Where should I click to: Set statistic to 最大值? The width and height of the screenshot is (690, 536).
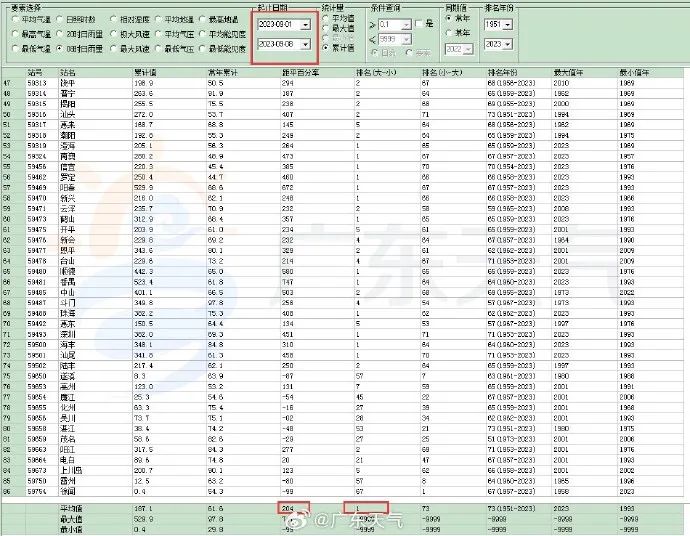(x=326, y=28)
